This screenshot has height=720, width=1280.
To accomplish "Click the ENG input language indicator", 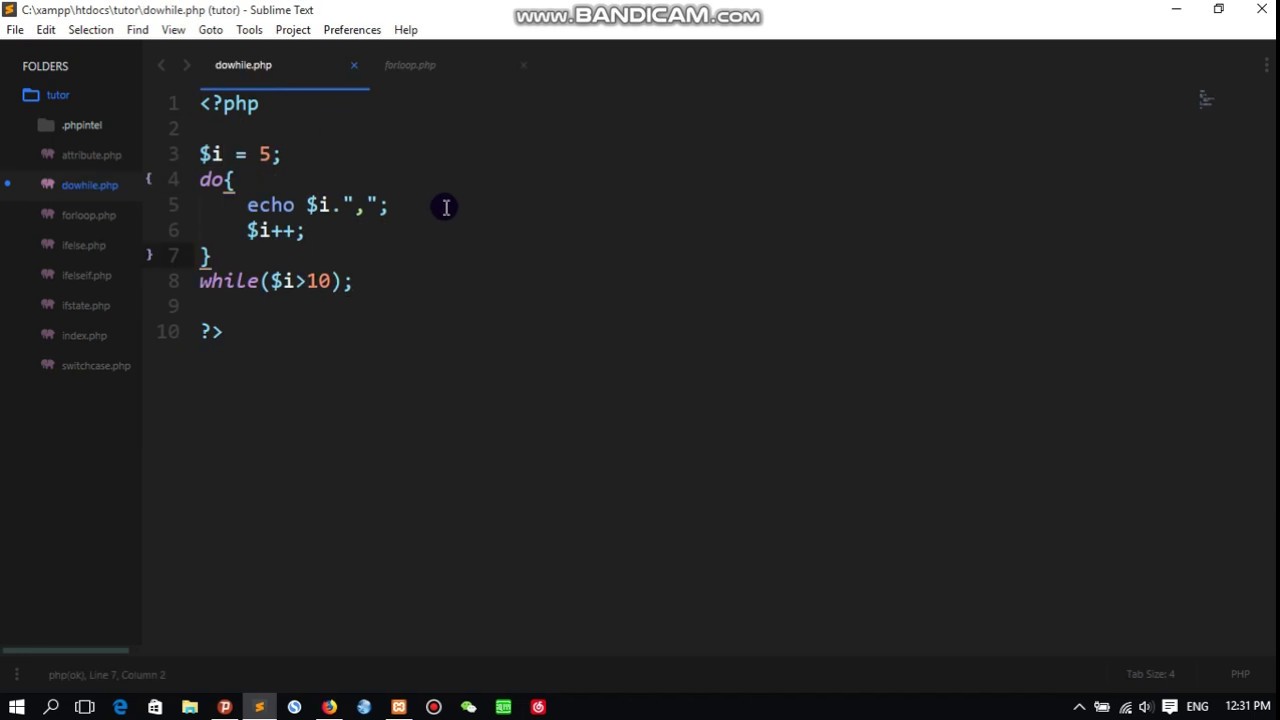I will pyautogui.click(x=1197, y=707).
